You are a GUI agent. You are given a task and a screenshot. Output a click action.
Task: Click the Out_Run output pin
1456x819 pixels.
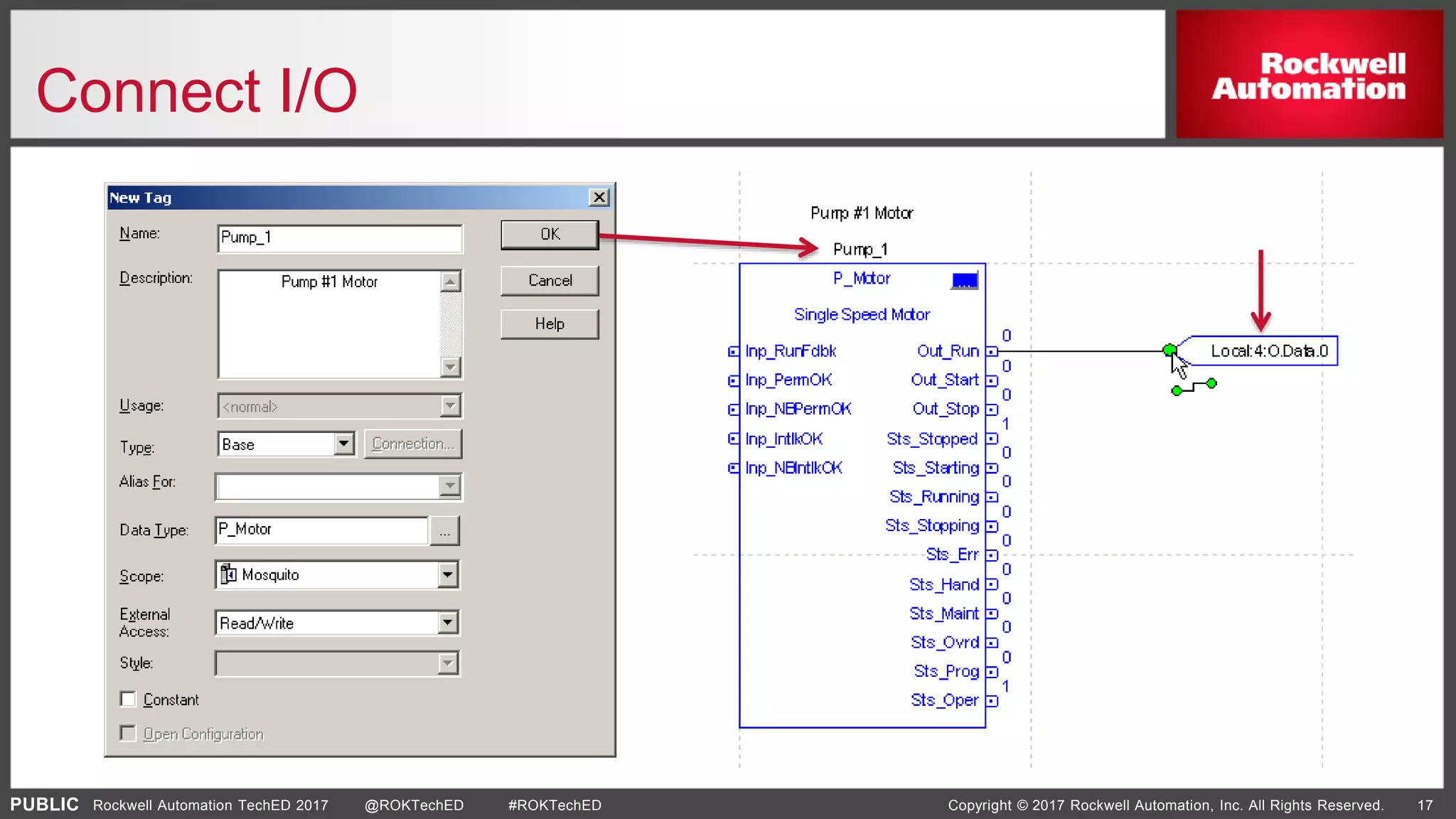coord(992,351)
